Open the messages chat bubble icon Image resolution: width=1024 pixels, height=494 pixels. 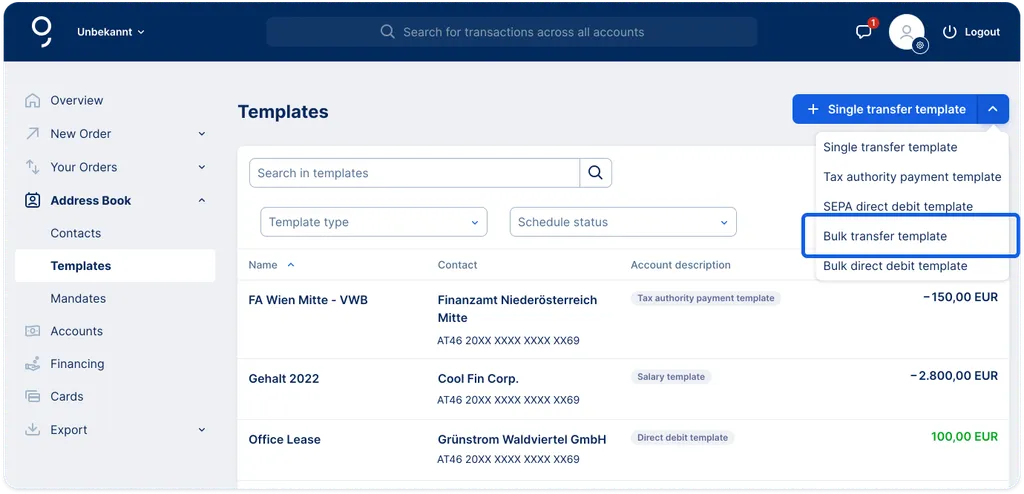864,32
